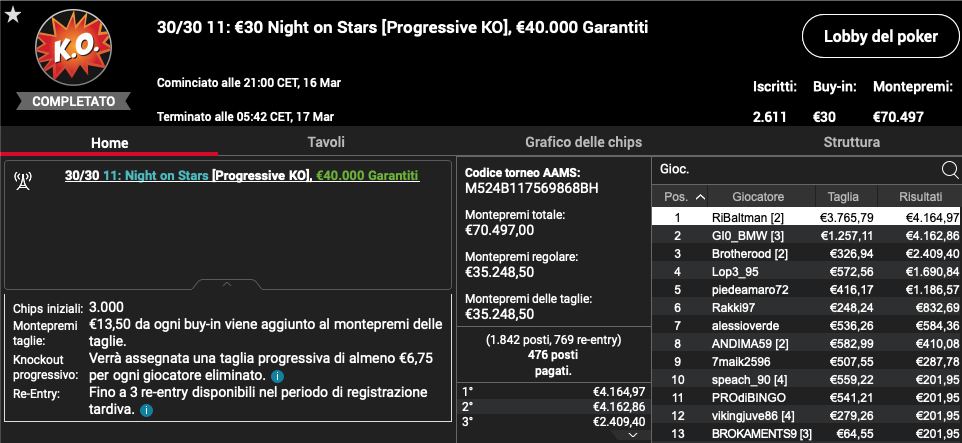The image size is (962, 443).
Task: Sort by Risultati column header
Action: coord(920,197)
